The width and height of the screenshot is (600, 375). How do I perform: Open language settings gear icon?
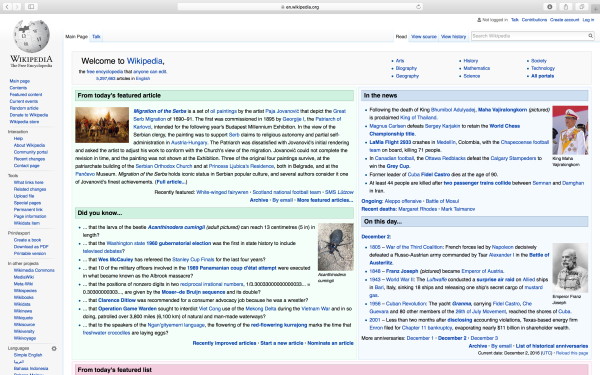coord(54,348)
